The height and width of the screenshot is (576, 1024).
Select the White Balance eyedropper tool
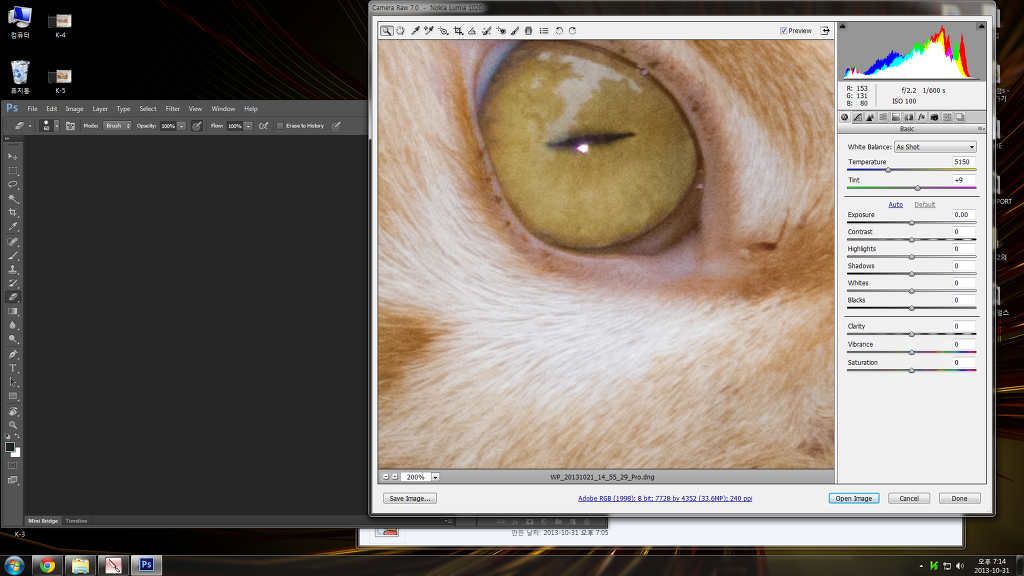tap(415, 31)
